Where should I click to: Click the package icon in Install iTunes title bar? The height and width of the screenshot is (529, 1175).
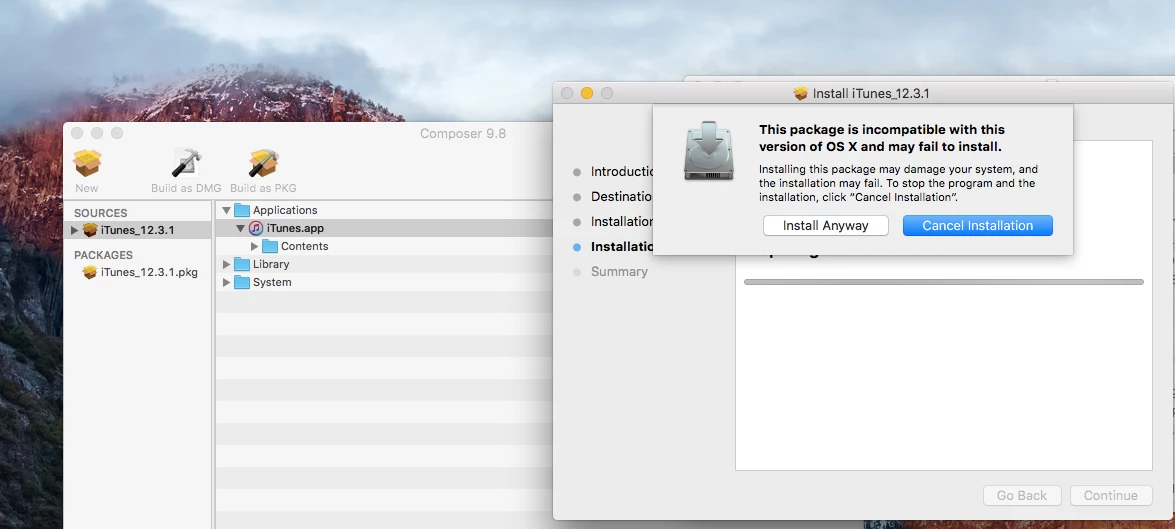pyautogui.click(x=801, y=94)
